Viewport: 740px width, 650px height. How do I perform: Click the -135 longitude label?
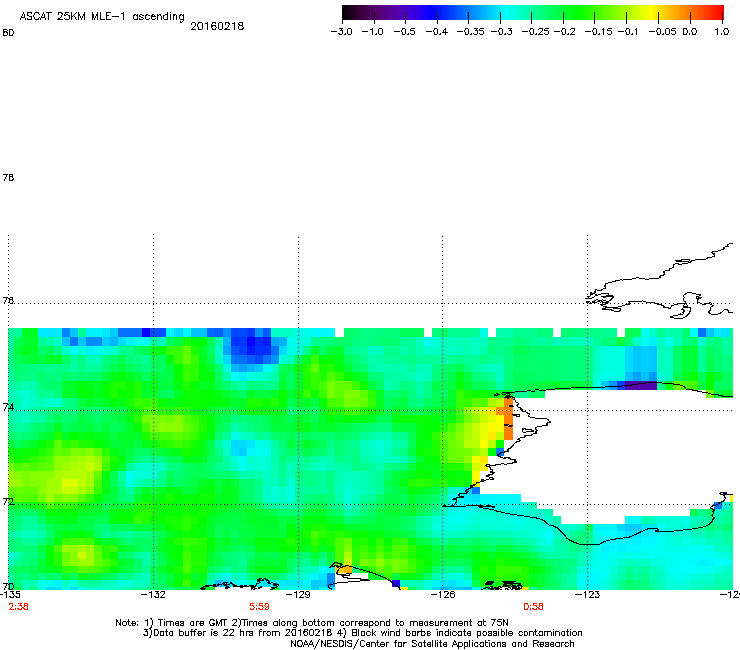tap(10, 595)
